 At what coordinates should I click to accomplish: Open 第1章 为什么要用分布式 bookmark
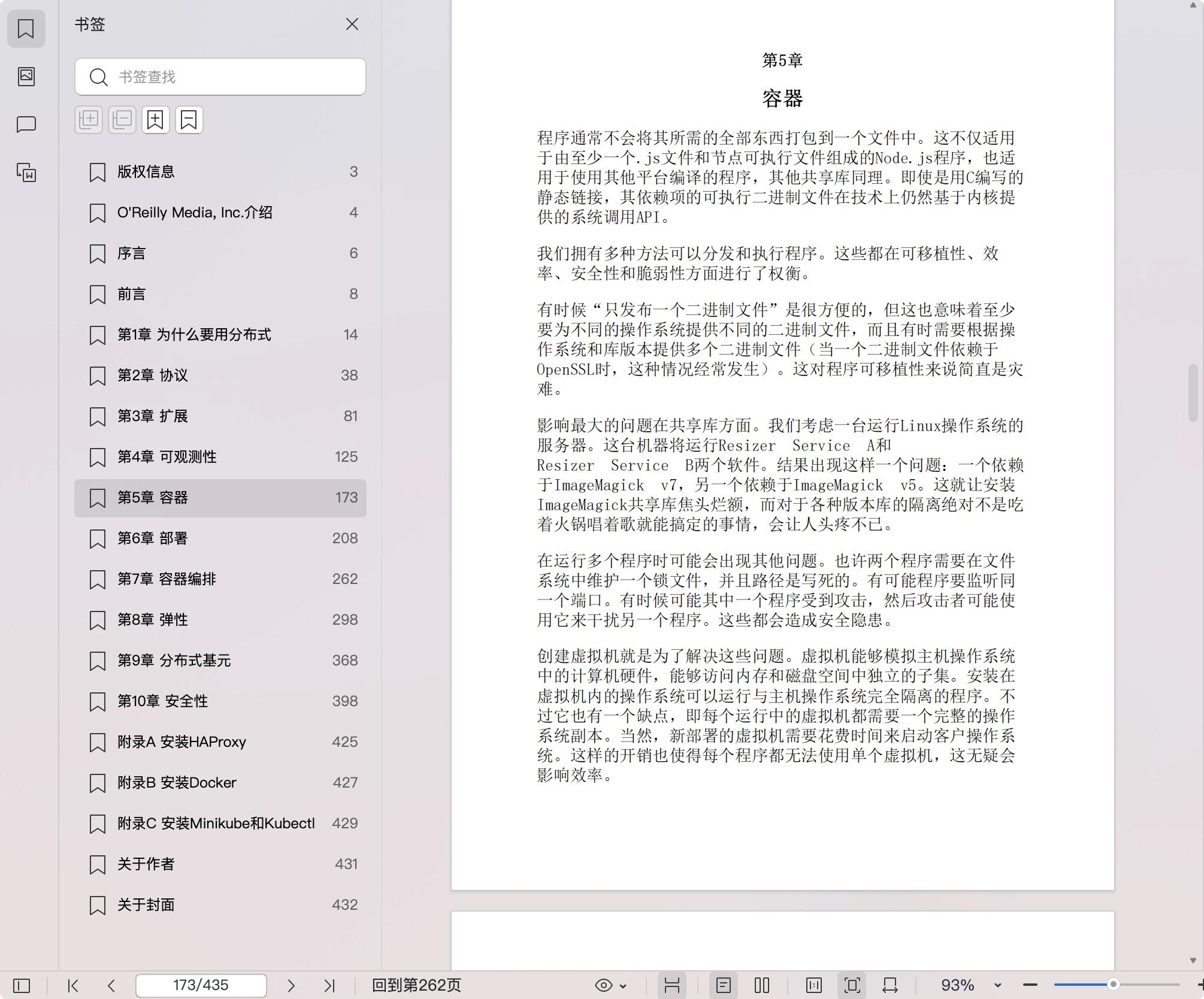click(220, 335)
